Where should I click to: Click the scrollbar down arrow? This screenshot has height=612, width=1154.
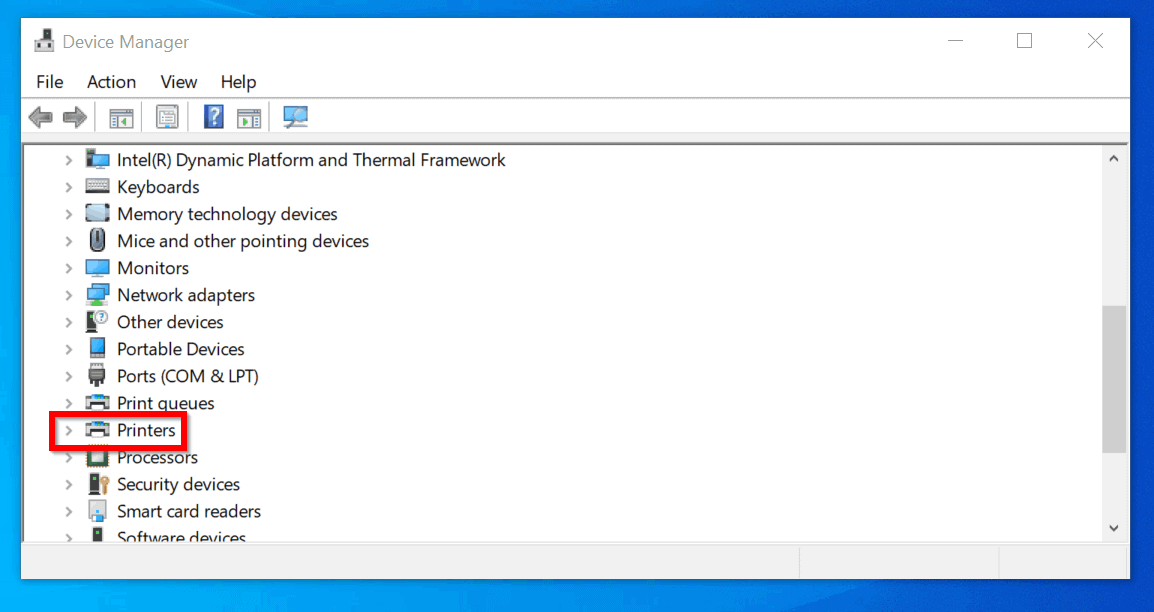[1113, 527]
